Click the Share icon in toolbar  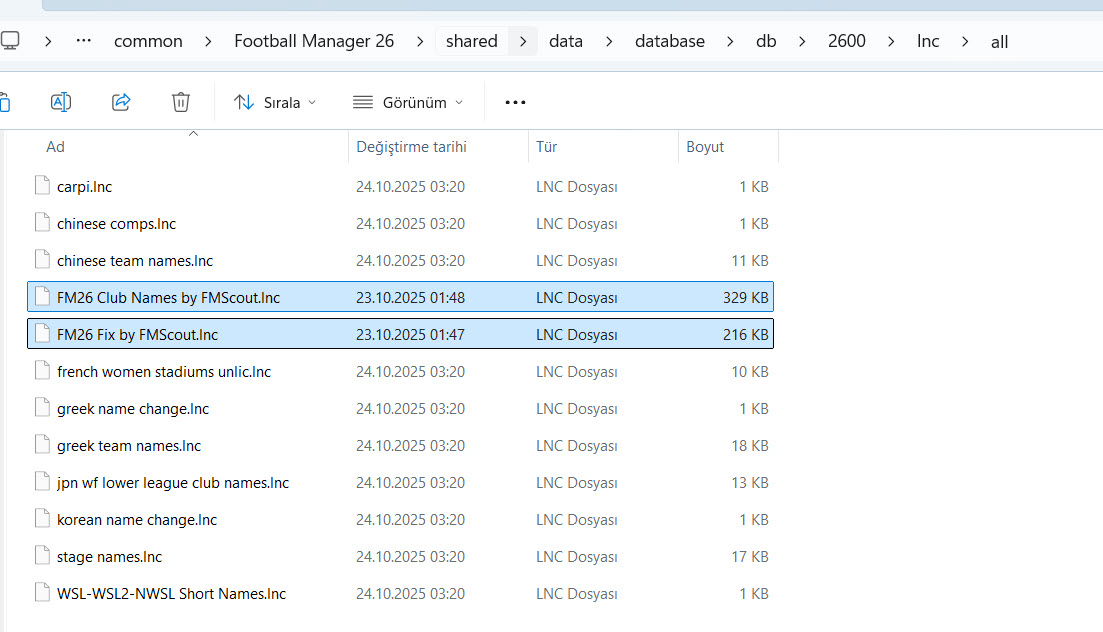[x=121, y=102]
